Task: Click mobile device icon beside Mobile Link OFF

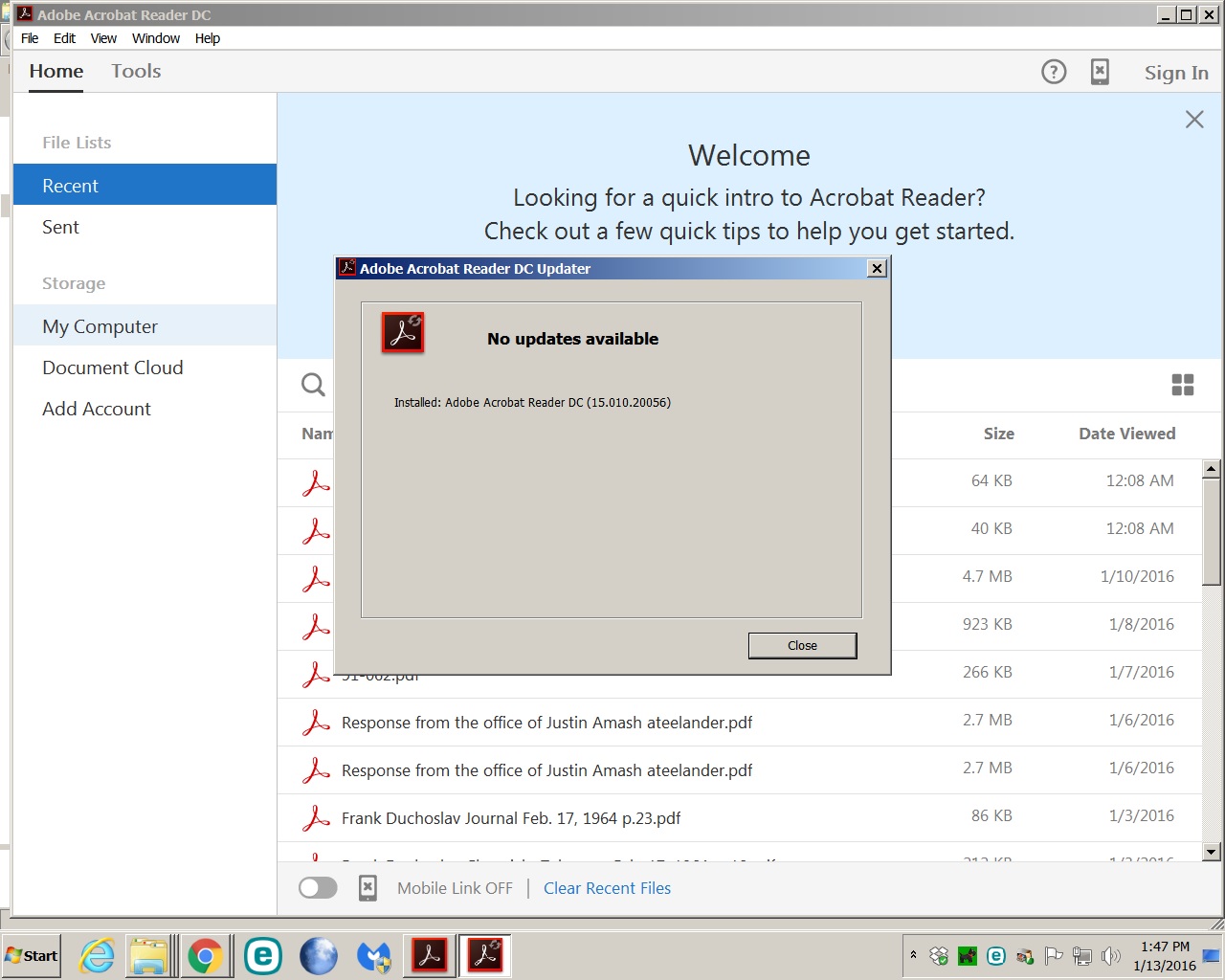Action: 367,888
